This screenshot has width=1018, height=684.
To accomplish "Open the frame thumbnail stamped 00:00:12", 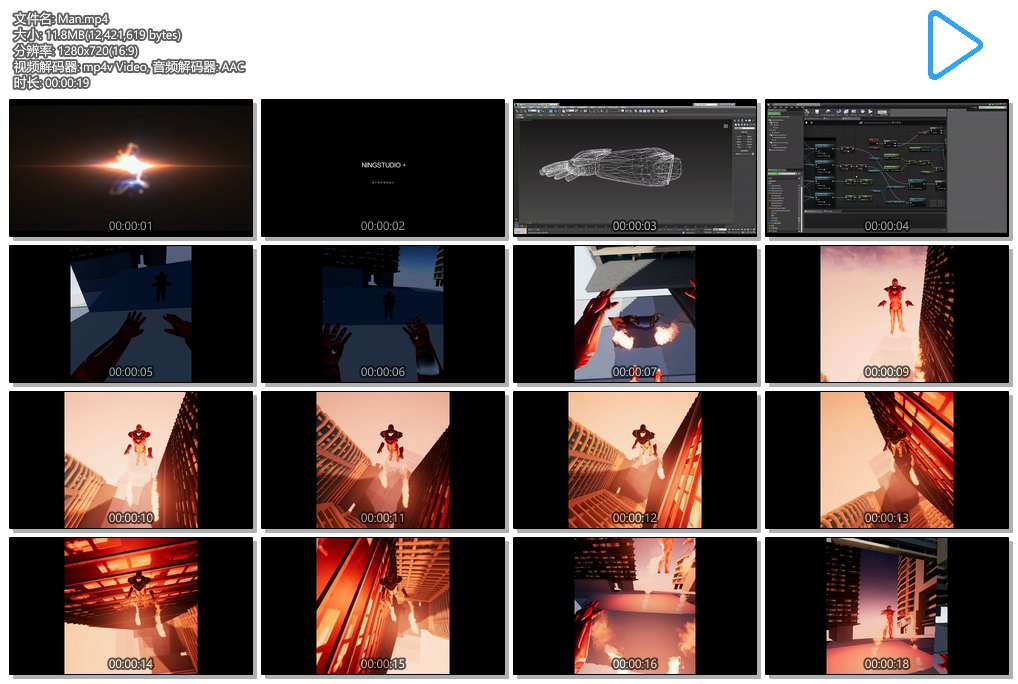I will (635, 460).
